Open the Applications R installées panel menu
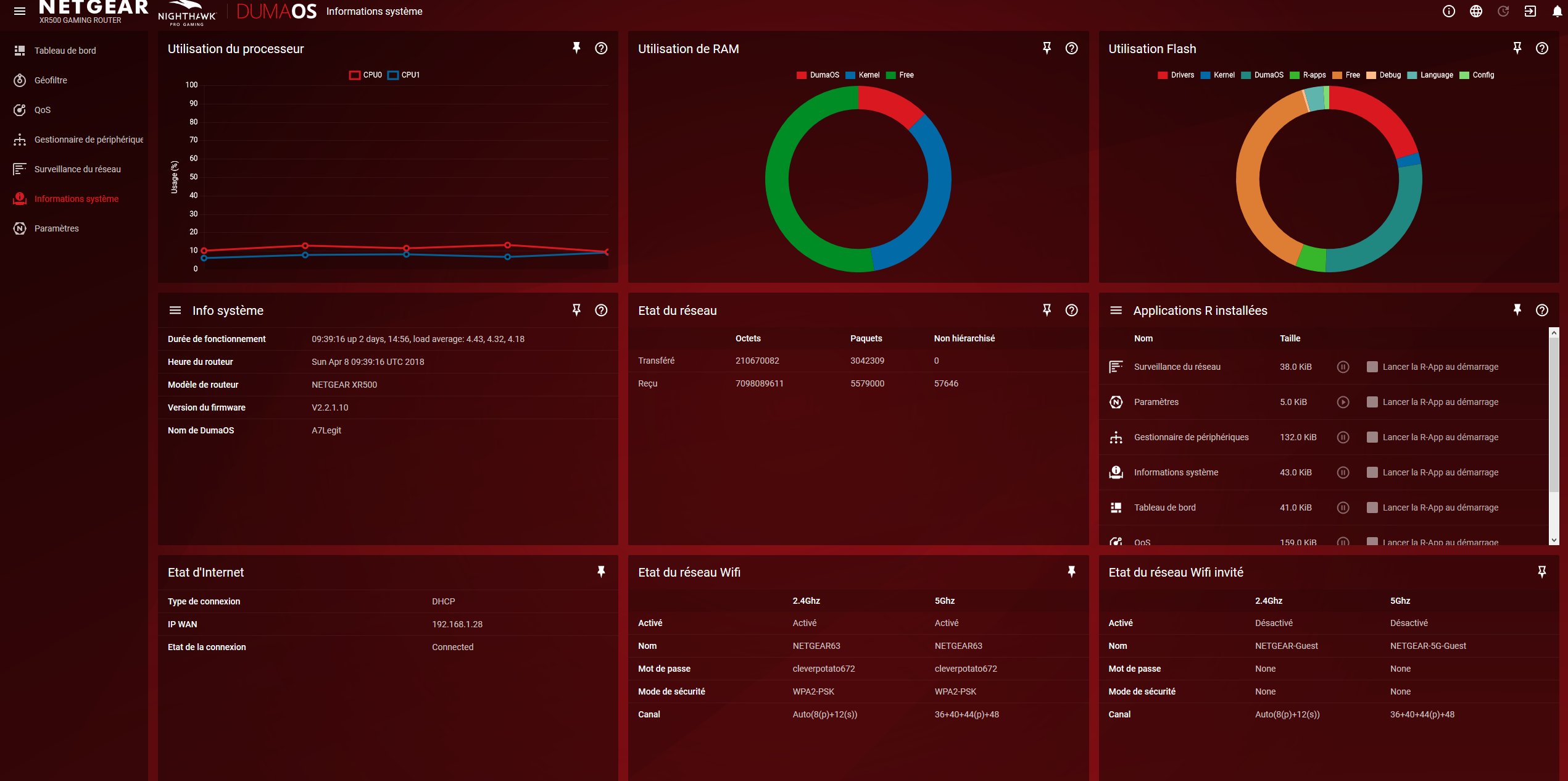Image resolution: width=1568 pixels, height=781 pixels. 1116,311
